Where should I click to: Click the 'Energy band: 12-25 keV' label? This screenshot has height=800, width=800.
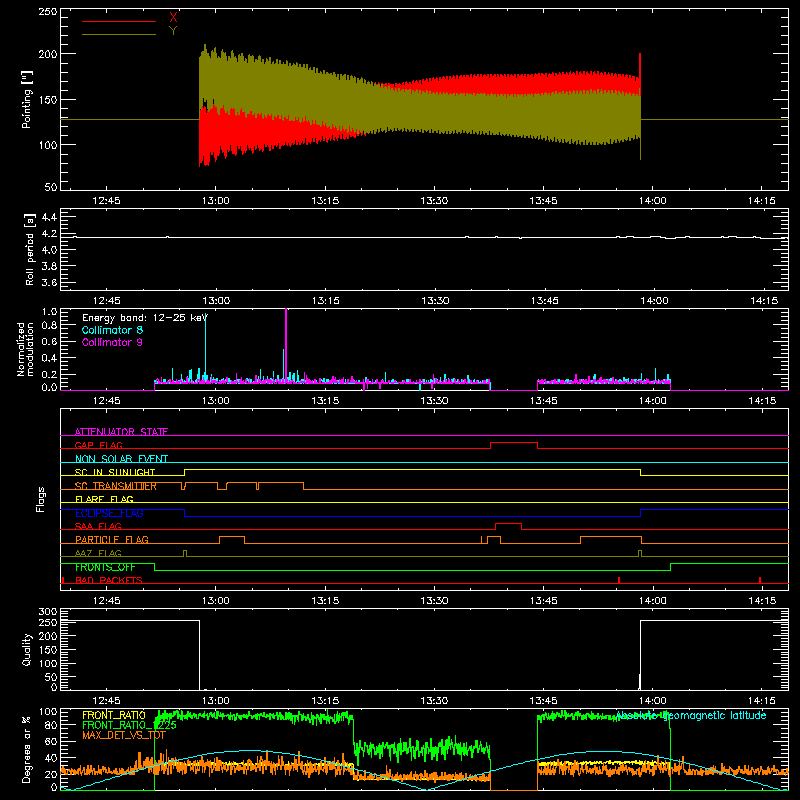[x=145, y=318]
